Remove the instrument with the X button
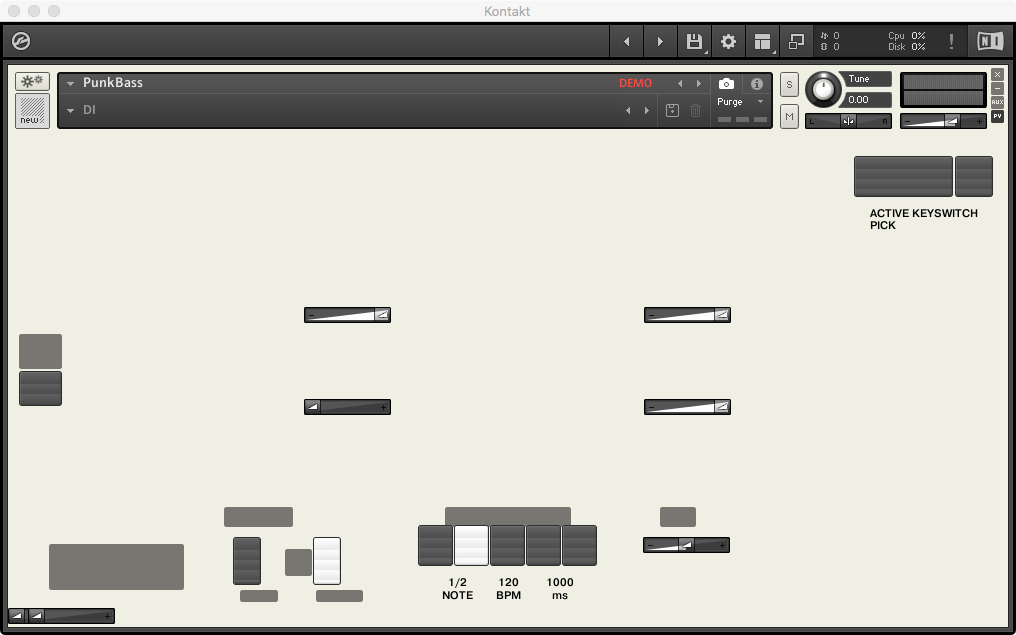The height and width of the screenshot is (635, 1016). [x=997, y=75]
